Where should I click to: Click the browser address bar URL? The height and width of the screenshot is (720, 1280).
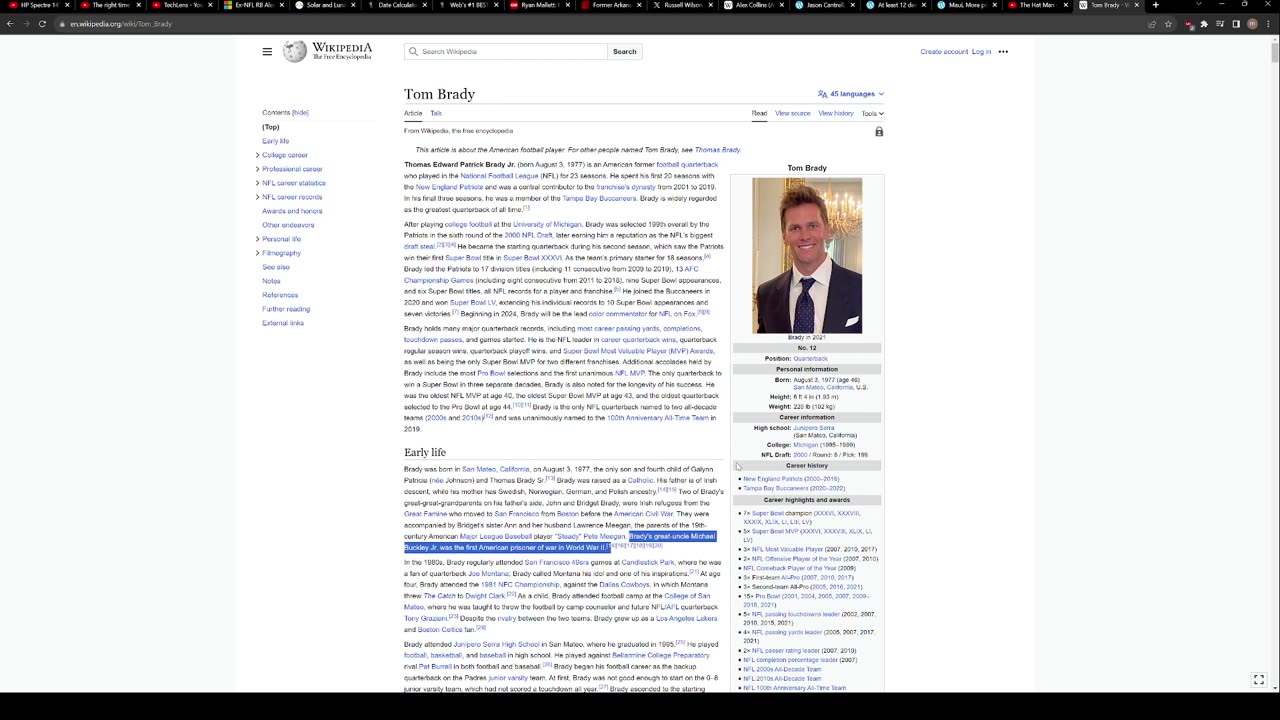[x=121, y=24]
